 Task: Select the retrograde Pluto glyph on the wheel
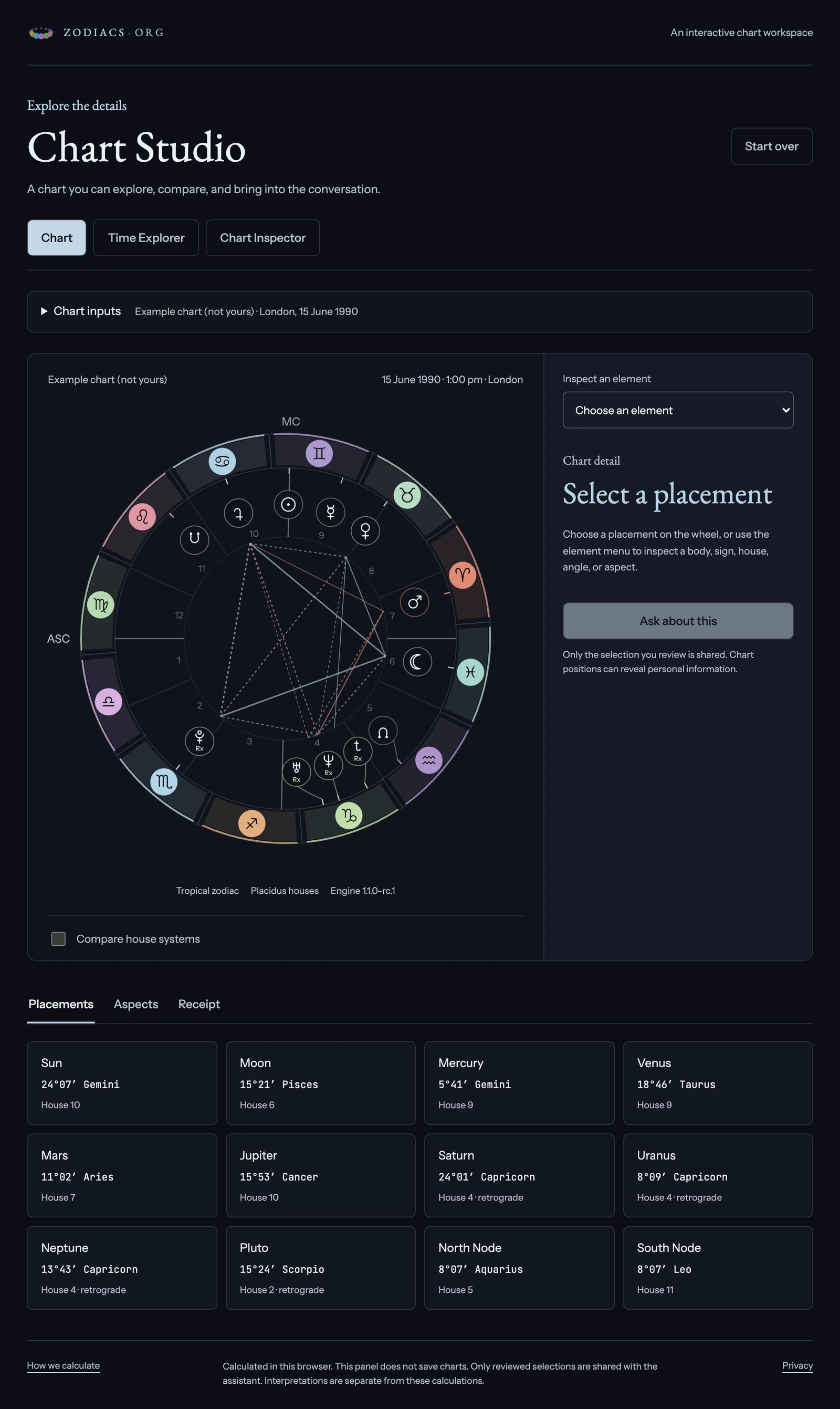[x=199, y=740]
